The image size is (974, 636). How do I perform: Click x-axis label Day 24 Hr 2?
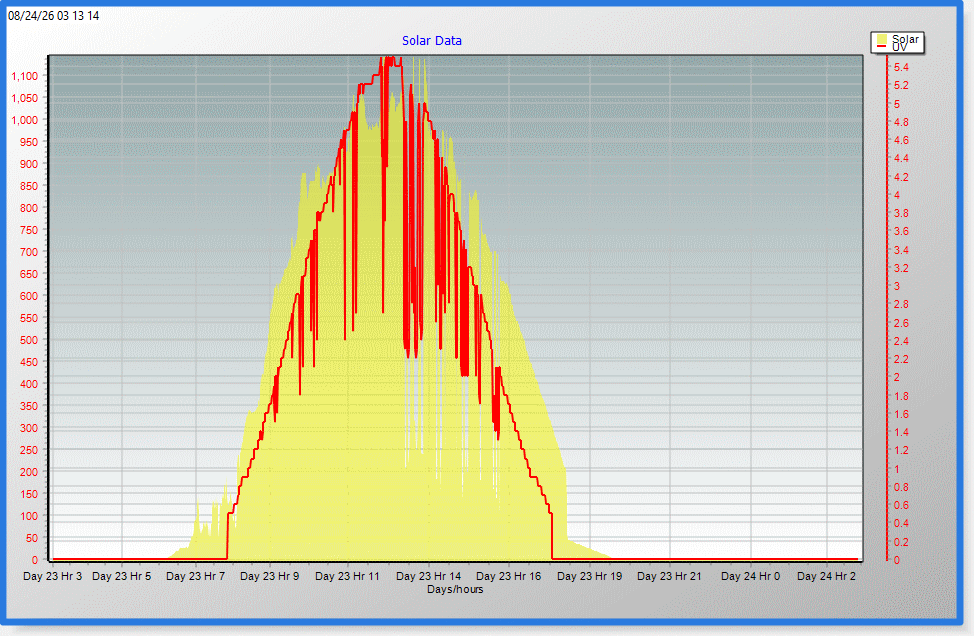826,576
